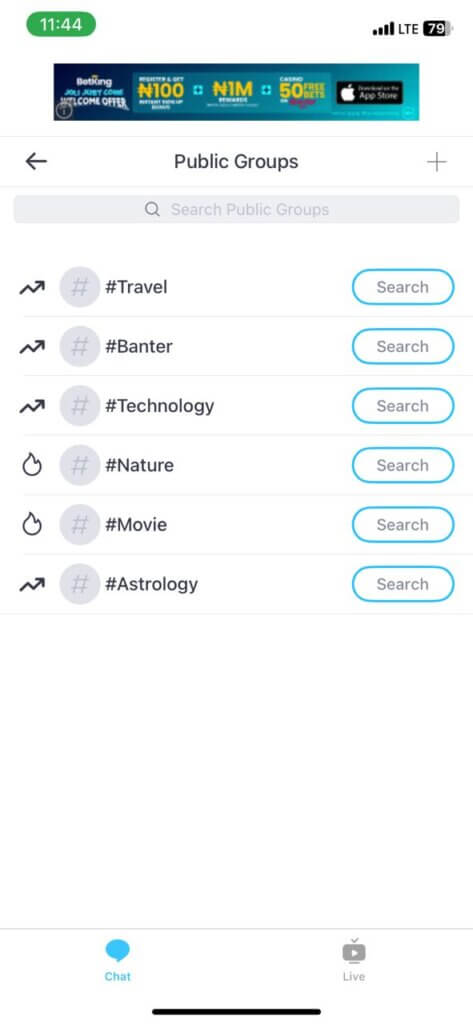Tap the trending arrow icon beside #Technology
473x1024 pixels.
[32, 406]
